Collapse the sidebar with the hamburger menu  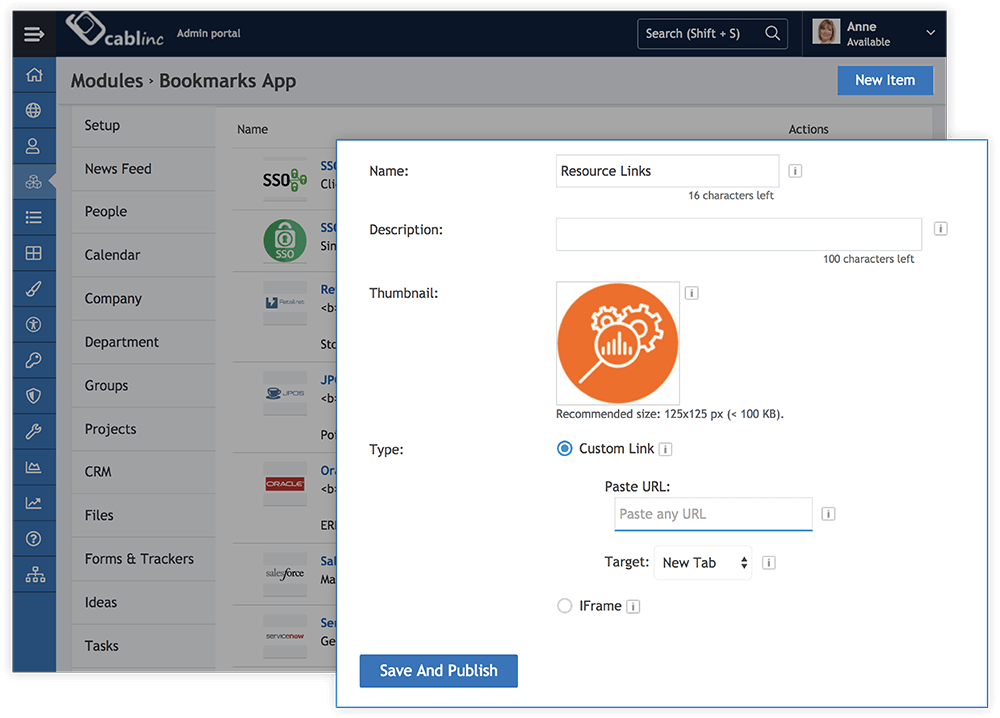(x=33, y=33)
